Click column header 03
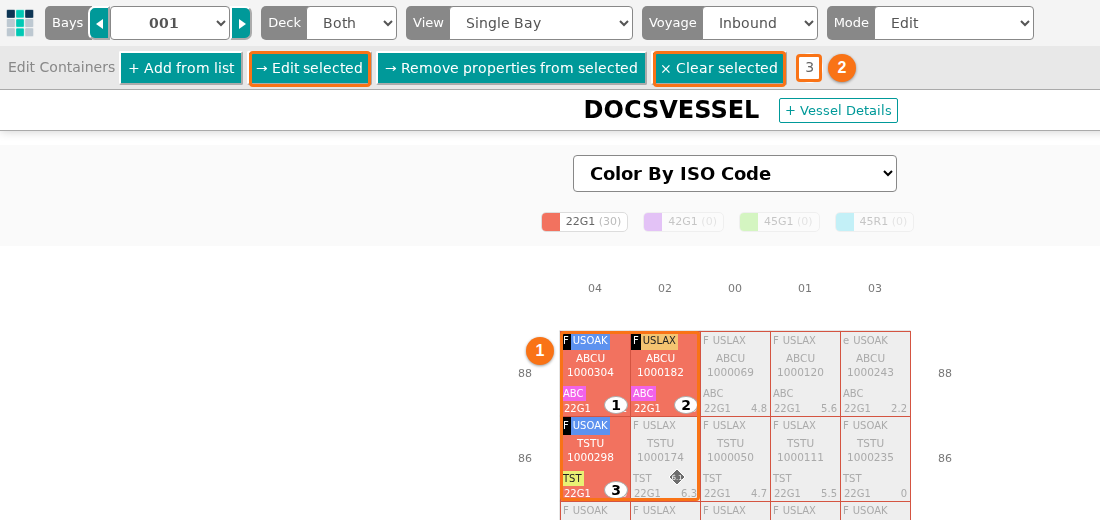This screenshot has height=520, width=1100. (875, 288)
